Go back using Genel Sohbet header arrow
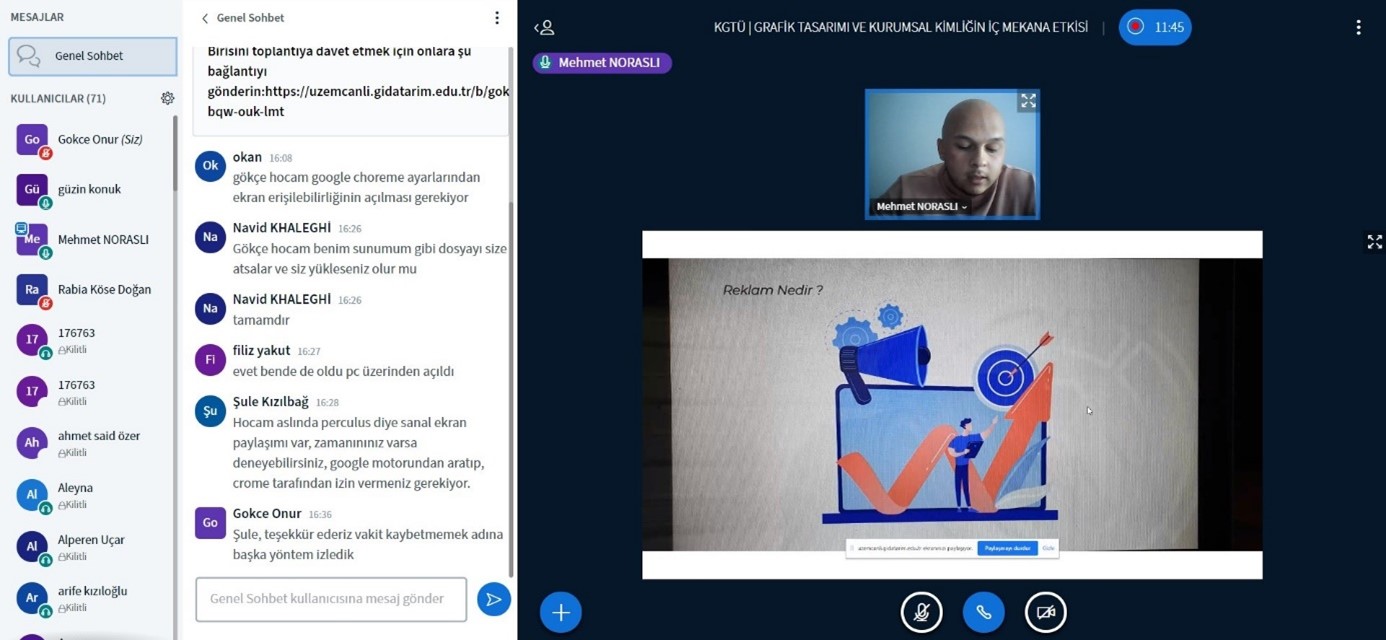Screen dimensions: 1386x640 (x=205, y=18)
